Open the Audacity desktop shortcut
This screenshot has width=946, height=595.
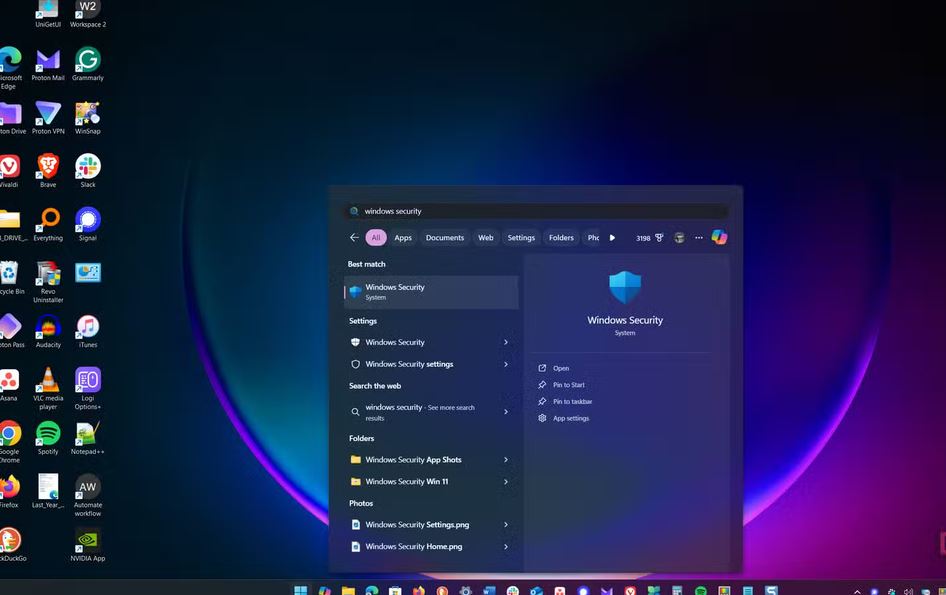click(x=48, y=331)
